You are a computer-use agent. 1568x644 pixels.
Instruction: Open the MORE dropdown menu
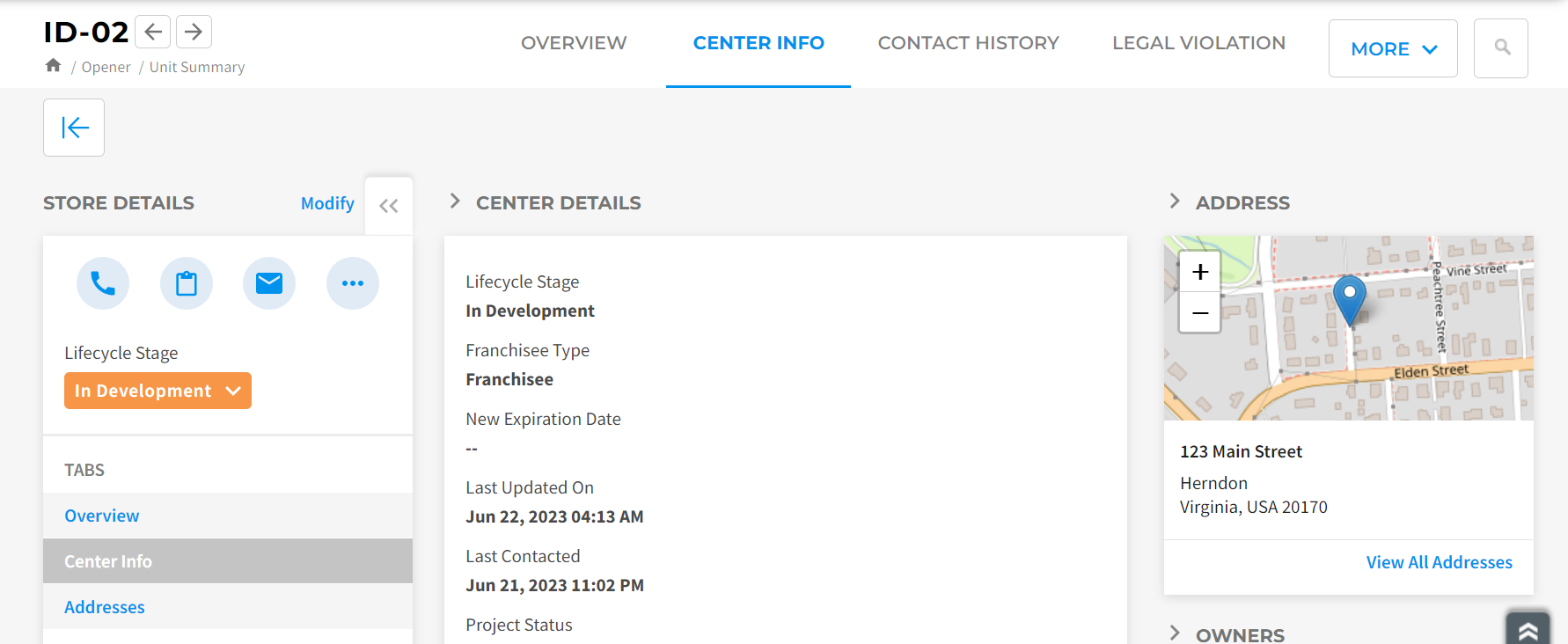click(x=1393, y=48)
